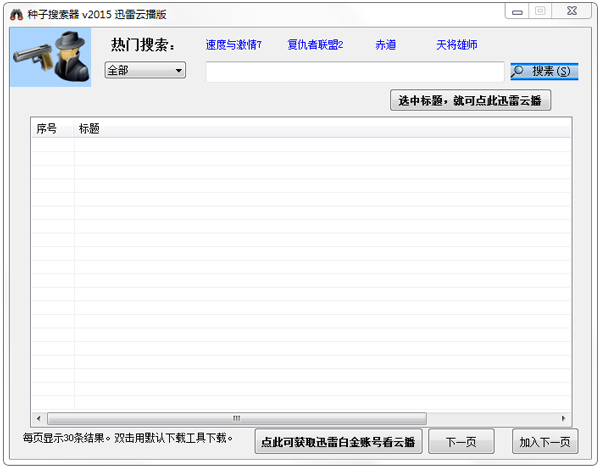600x467 pixels.
Task: Focus the search keyword input field
Action: [354, 72]
